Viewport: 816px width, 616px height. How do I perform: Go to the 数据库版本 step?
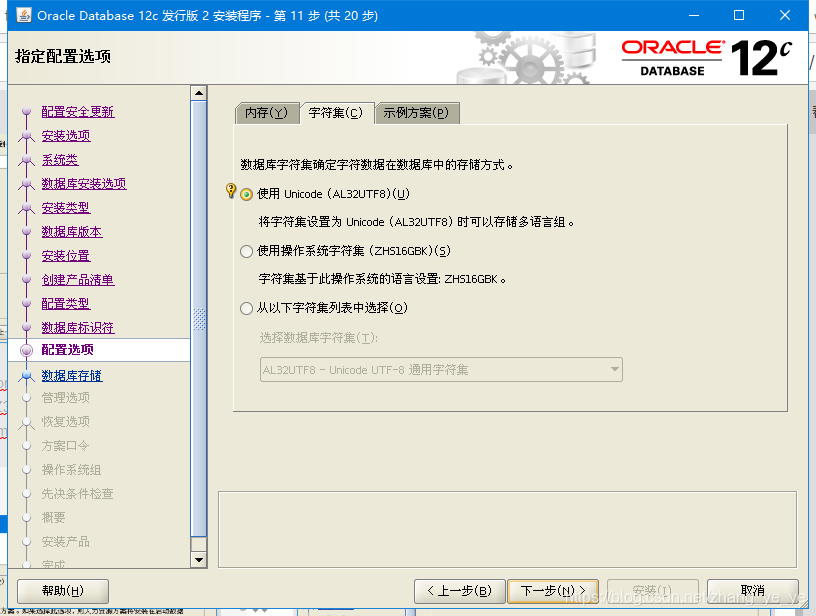pos(72,232)
